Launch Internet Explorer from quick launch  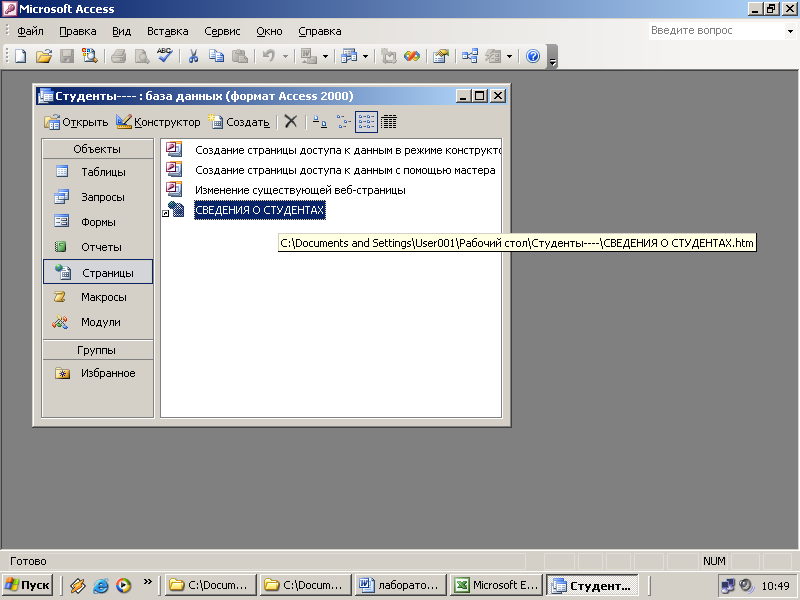[101, 585]
